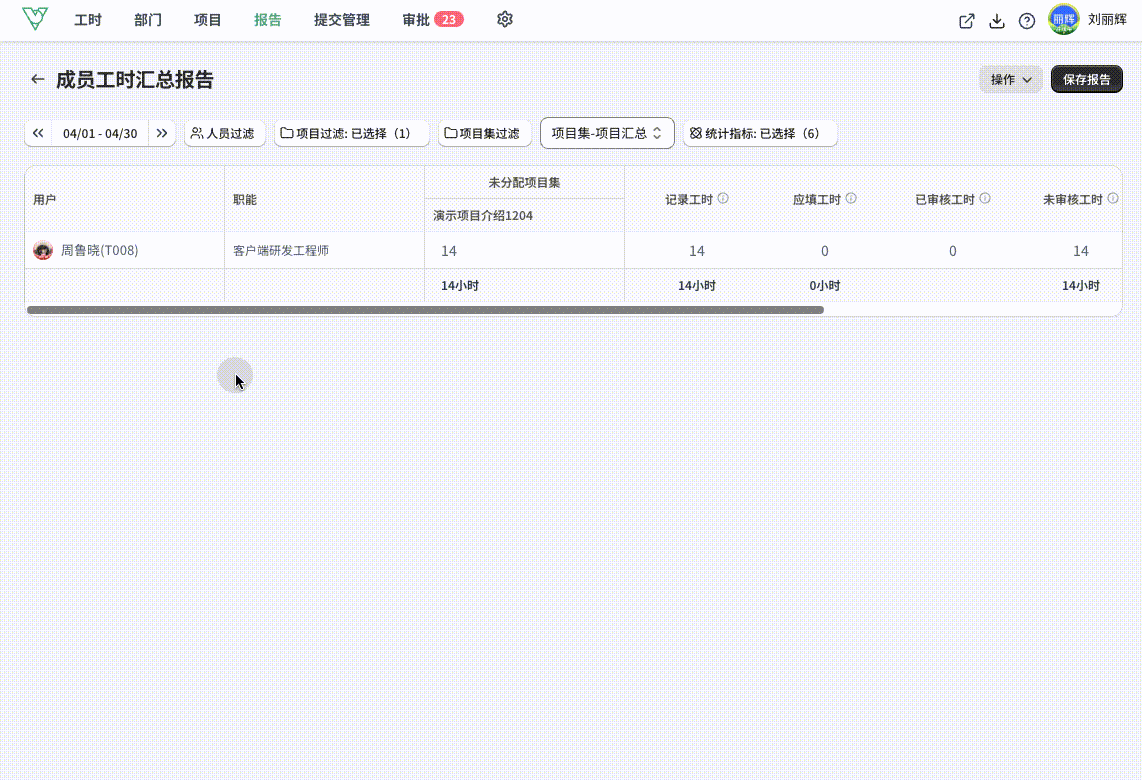Click the 未分配项目集 header cell
The image size is (1142, 780).
[x=524, y=183]
